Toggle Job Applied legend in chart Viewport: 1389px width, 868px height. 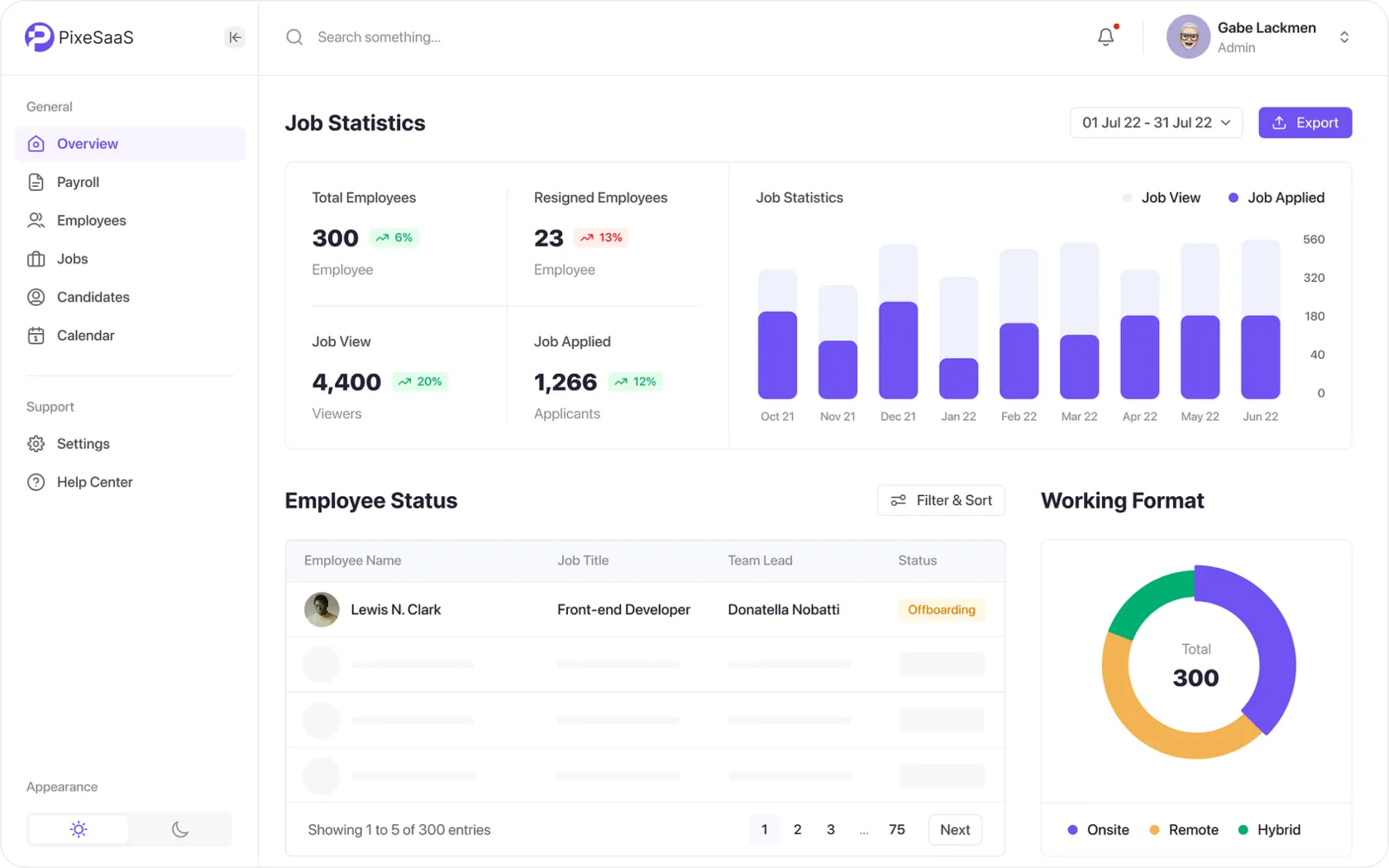1277,198
